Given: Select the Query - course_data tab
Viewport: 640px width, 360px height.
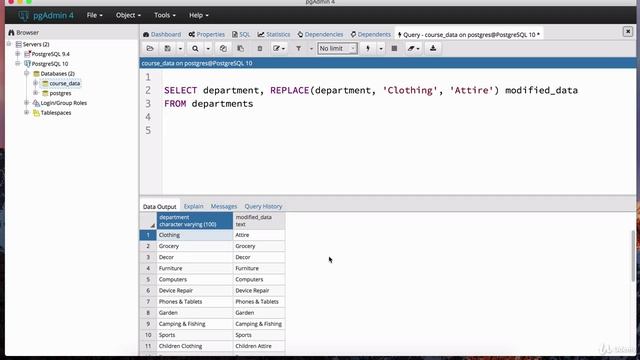Looking at the screenshot, I should [468, 35].
